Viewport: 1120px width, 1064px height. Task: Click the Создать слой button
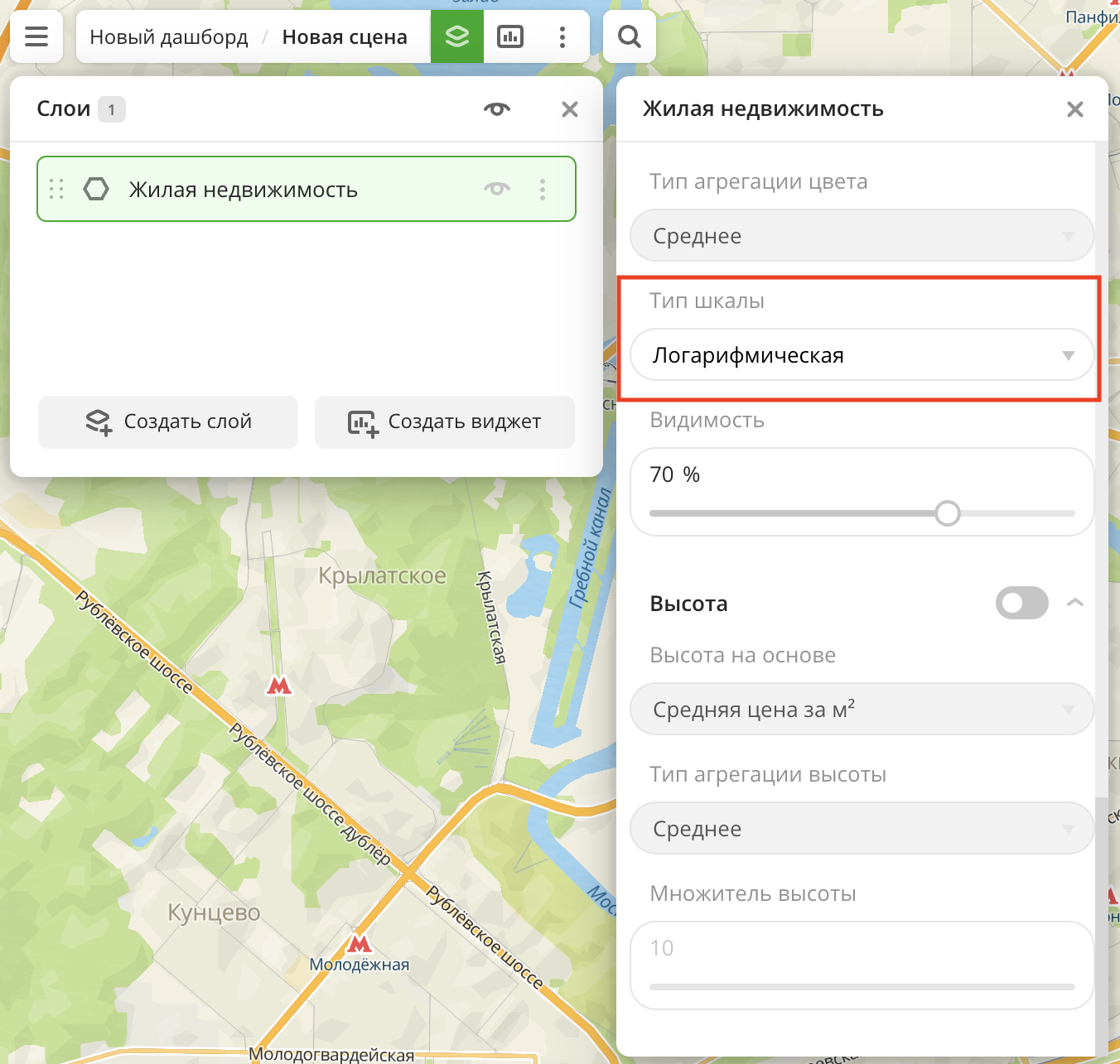tap(168, 421)
